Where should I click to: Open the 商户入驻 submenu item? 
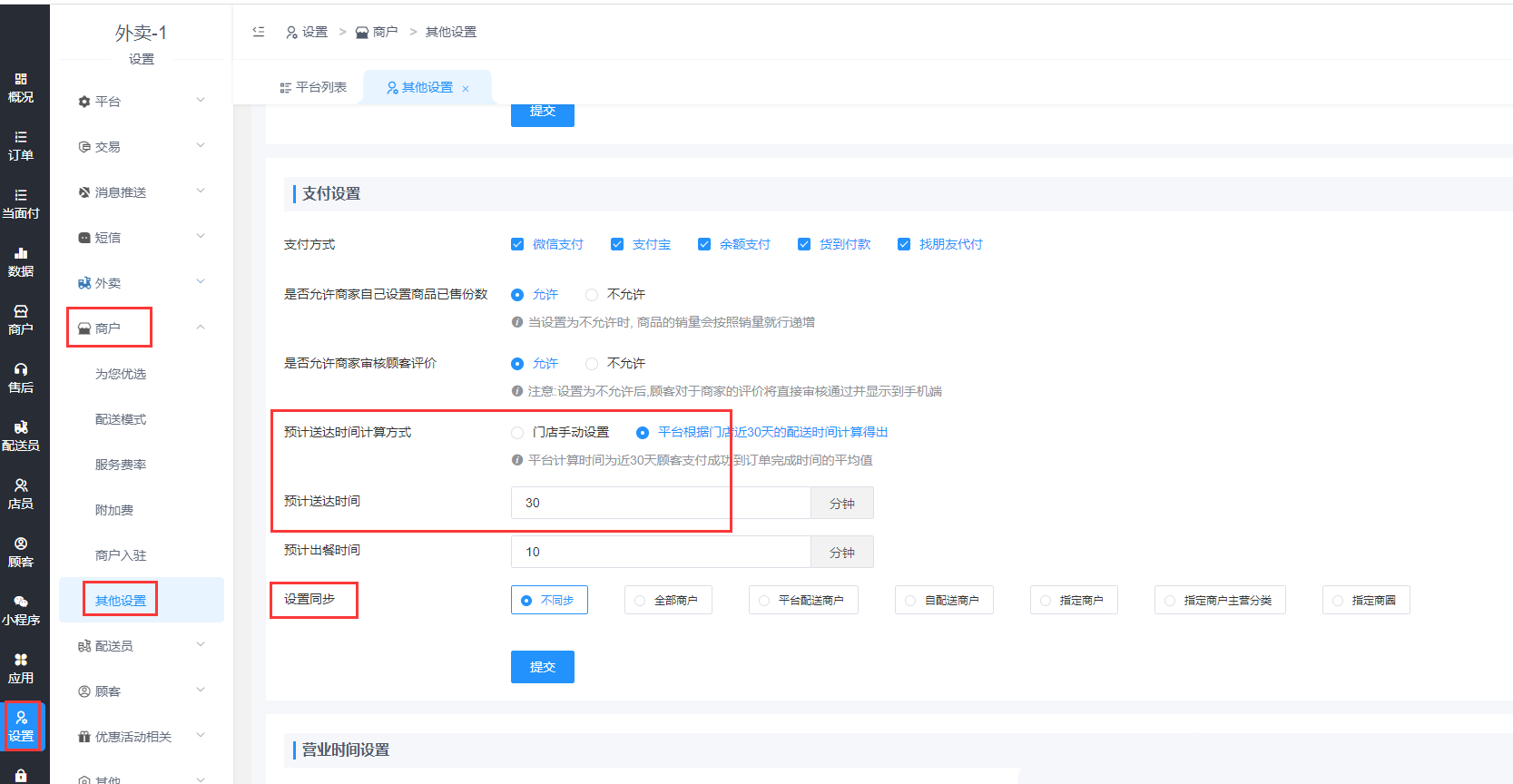click(121, 555)
